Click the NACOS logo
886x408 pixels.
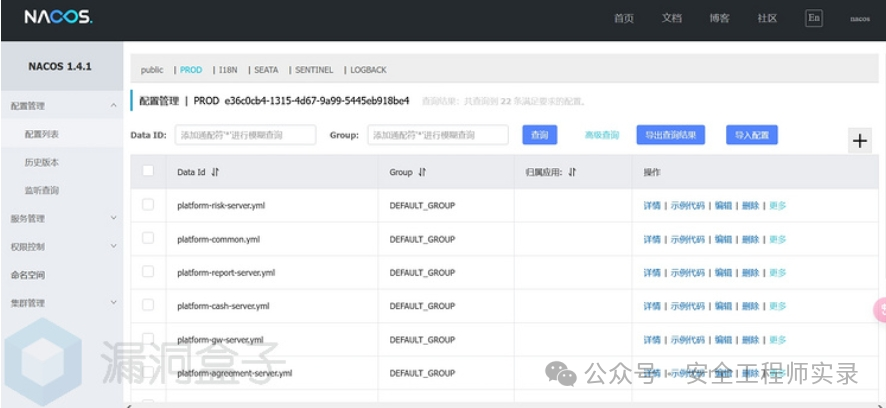58,17
